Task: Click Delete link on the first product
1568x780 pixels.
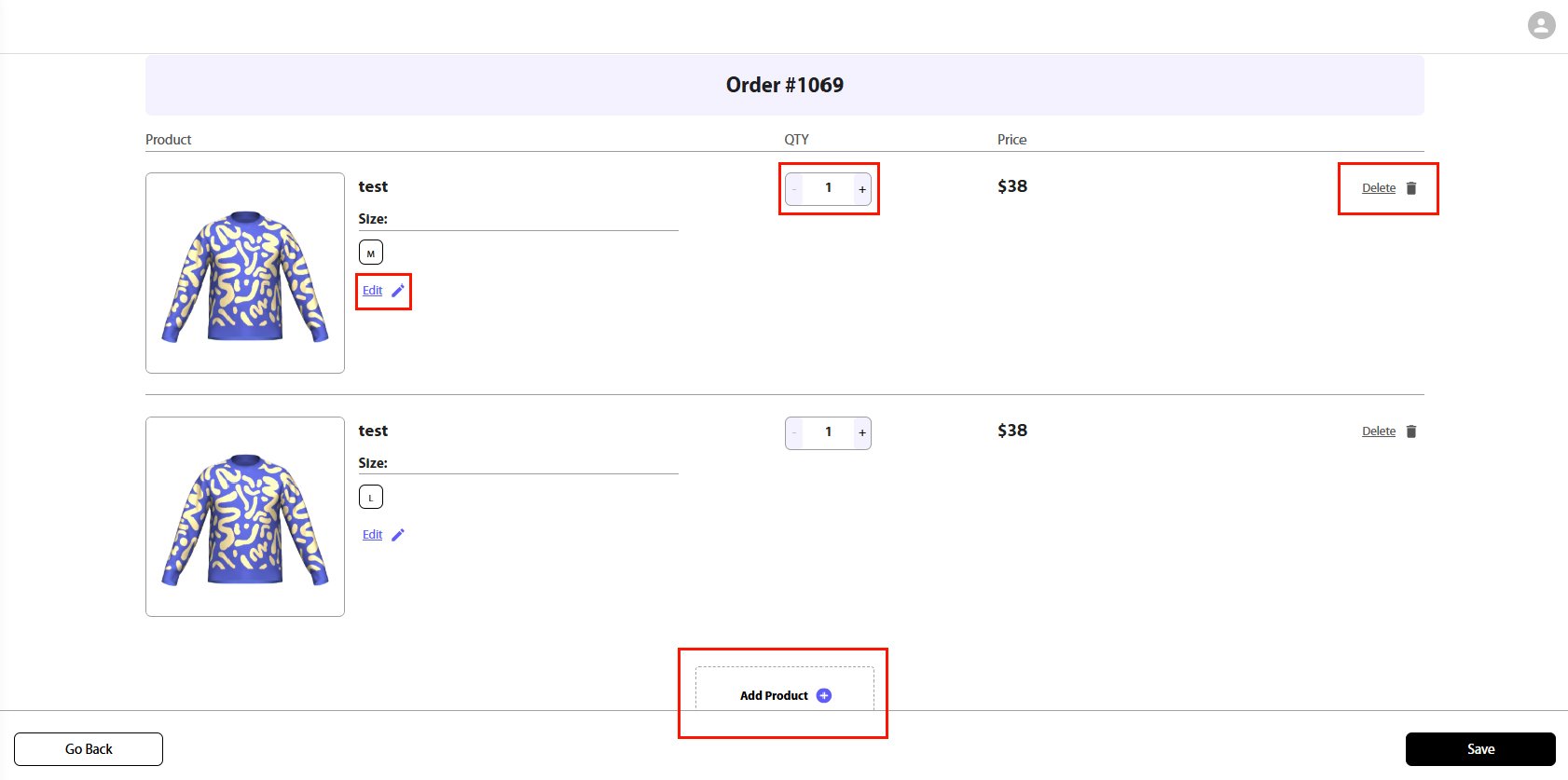Action: pyautogui.click(x=1379, y=188)
